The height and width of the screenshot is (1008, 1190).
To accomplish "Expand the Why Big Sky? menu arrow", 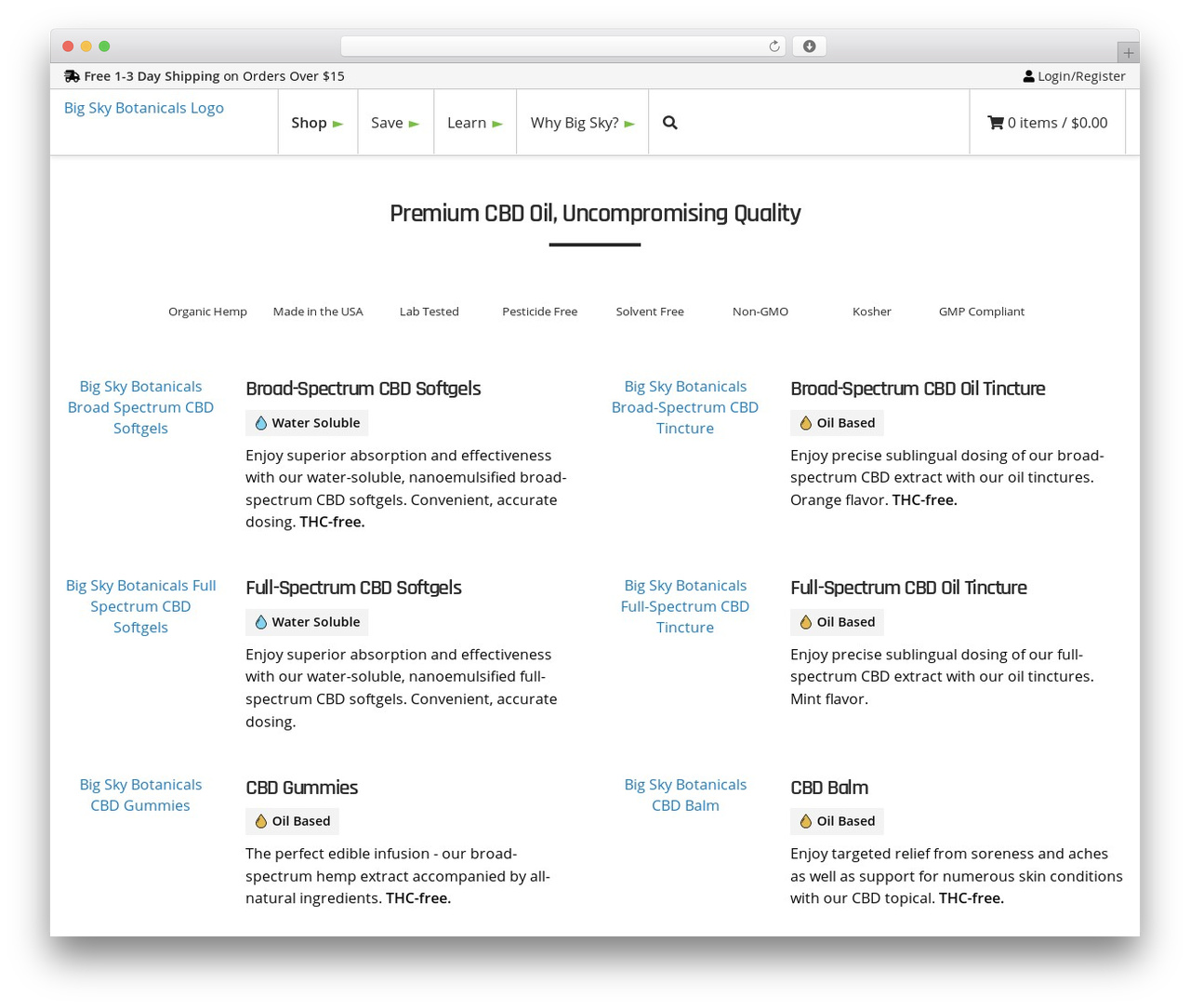I will tap(629, 124).
